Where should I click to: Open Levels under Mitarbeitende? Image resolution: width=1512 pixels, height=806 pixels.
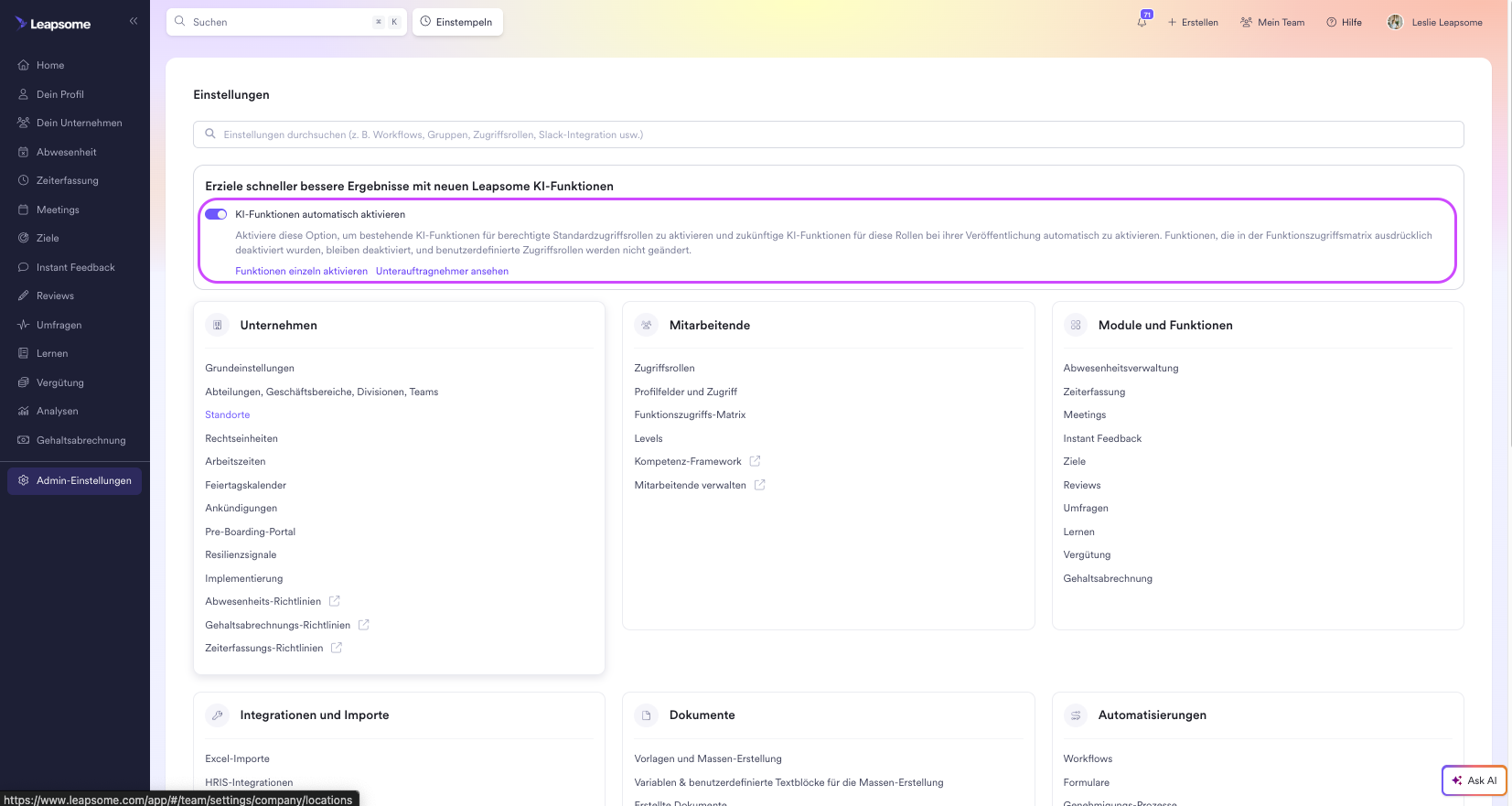[x=649, y=438]
